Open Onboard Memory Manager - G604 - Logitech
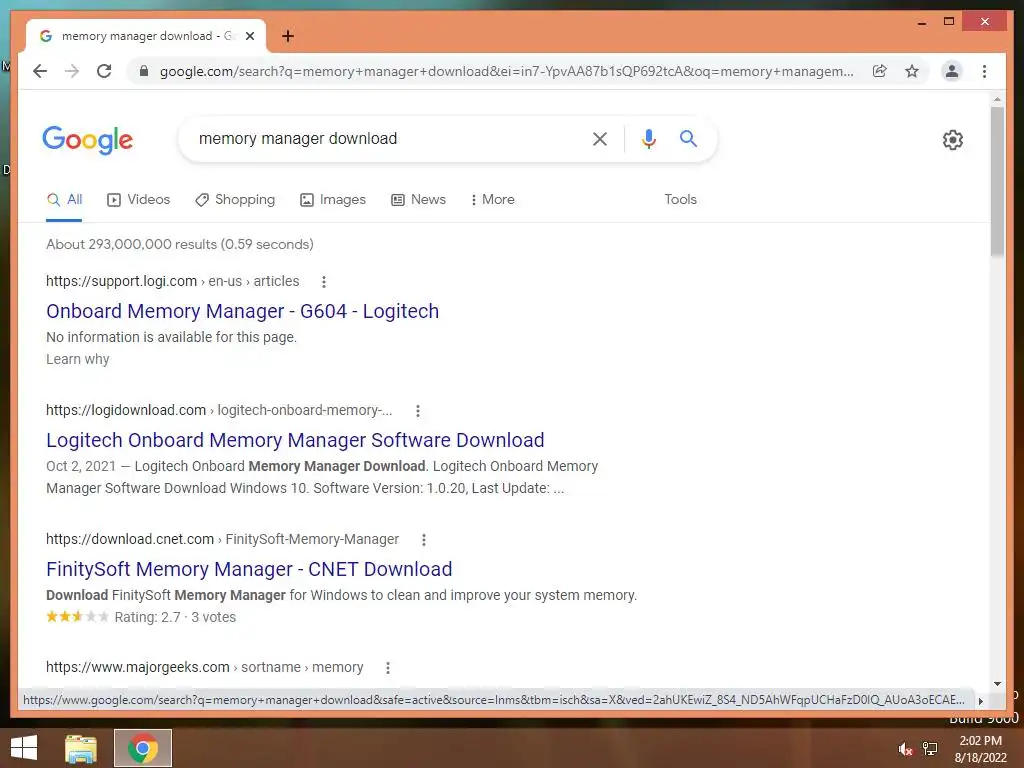This screenshot has height=768, width=1024. click(x=242, y=312)
